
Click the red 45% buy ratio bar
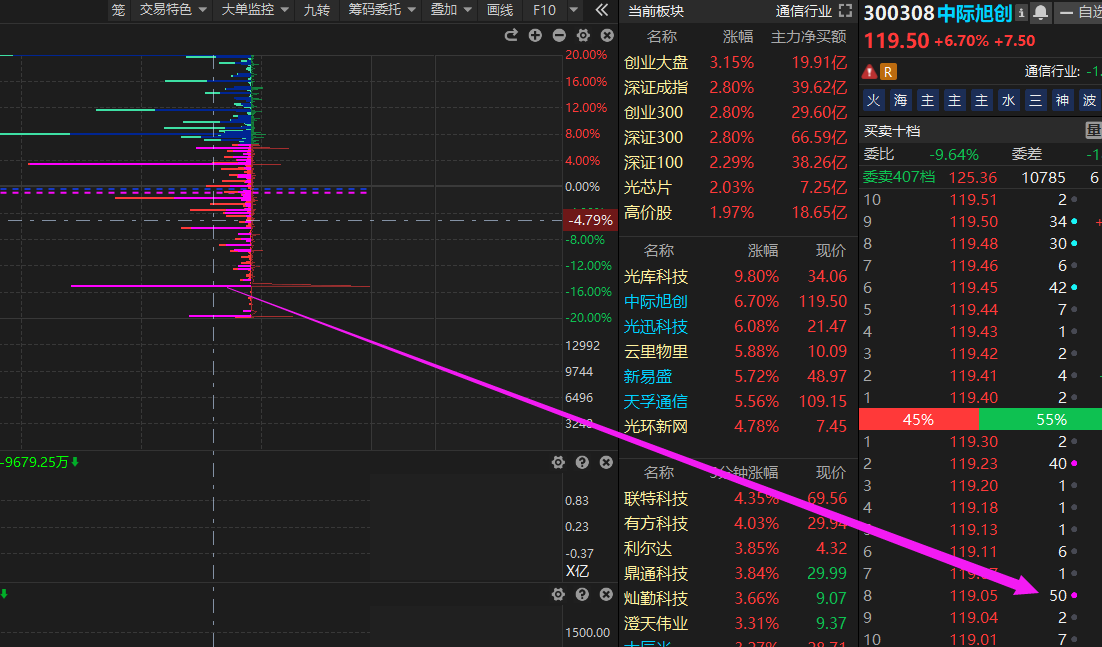918,420
